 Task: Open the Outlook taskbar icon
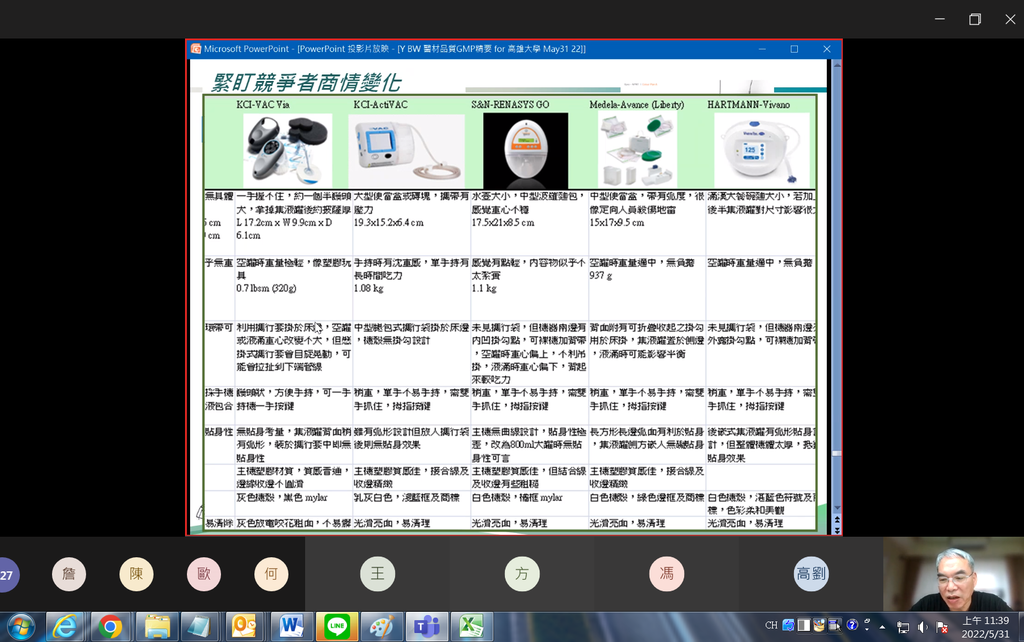point(244,627)
